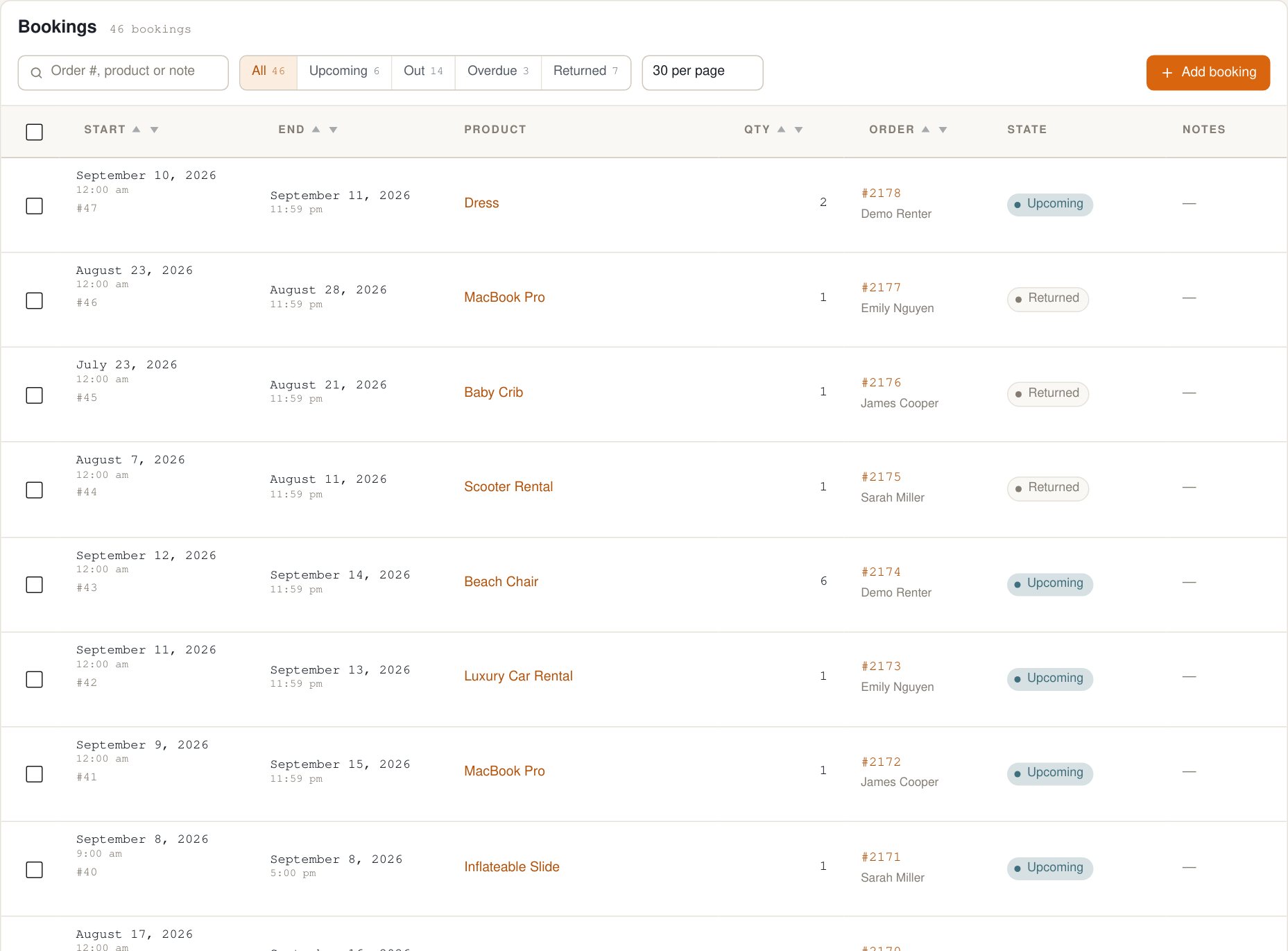Click end date September 13, 2026
Screen dimensions: 1288x951
coord(340,670)
